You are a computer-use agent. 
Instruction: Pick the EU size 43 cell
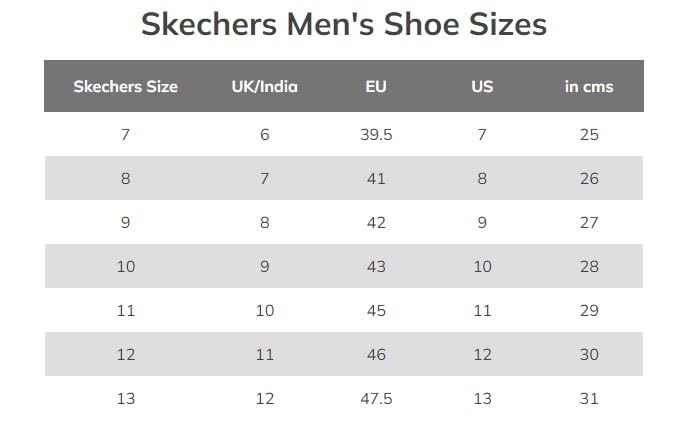376,267
